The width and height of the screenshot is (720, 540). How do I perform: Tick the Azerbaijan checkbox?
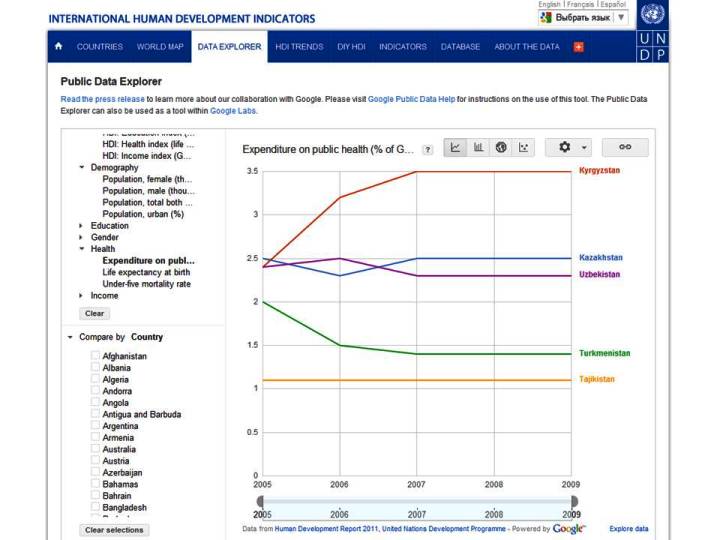click(96, 472)
